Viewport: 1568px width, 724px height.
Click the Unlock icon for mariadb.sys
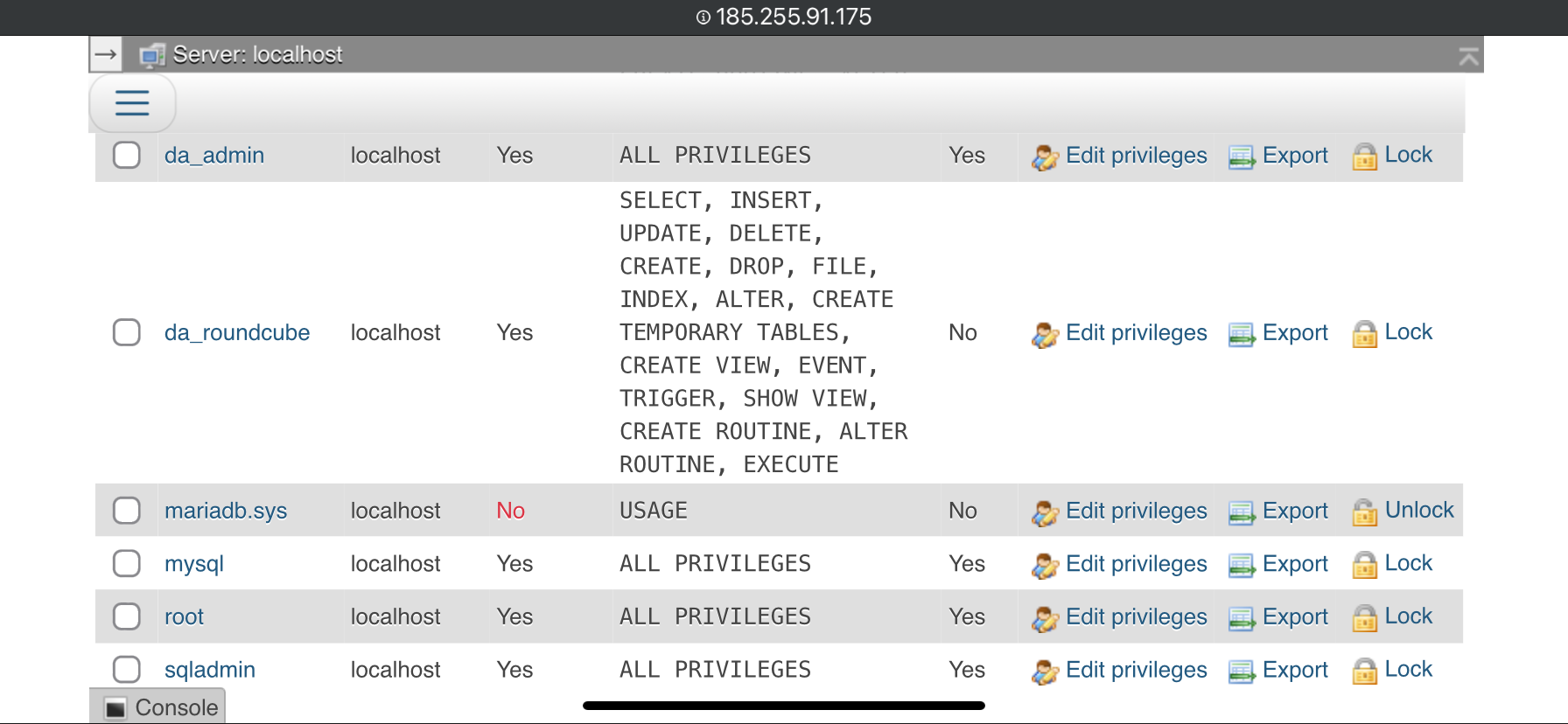click(x=1365, y=512)
